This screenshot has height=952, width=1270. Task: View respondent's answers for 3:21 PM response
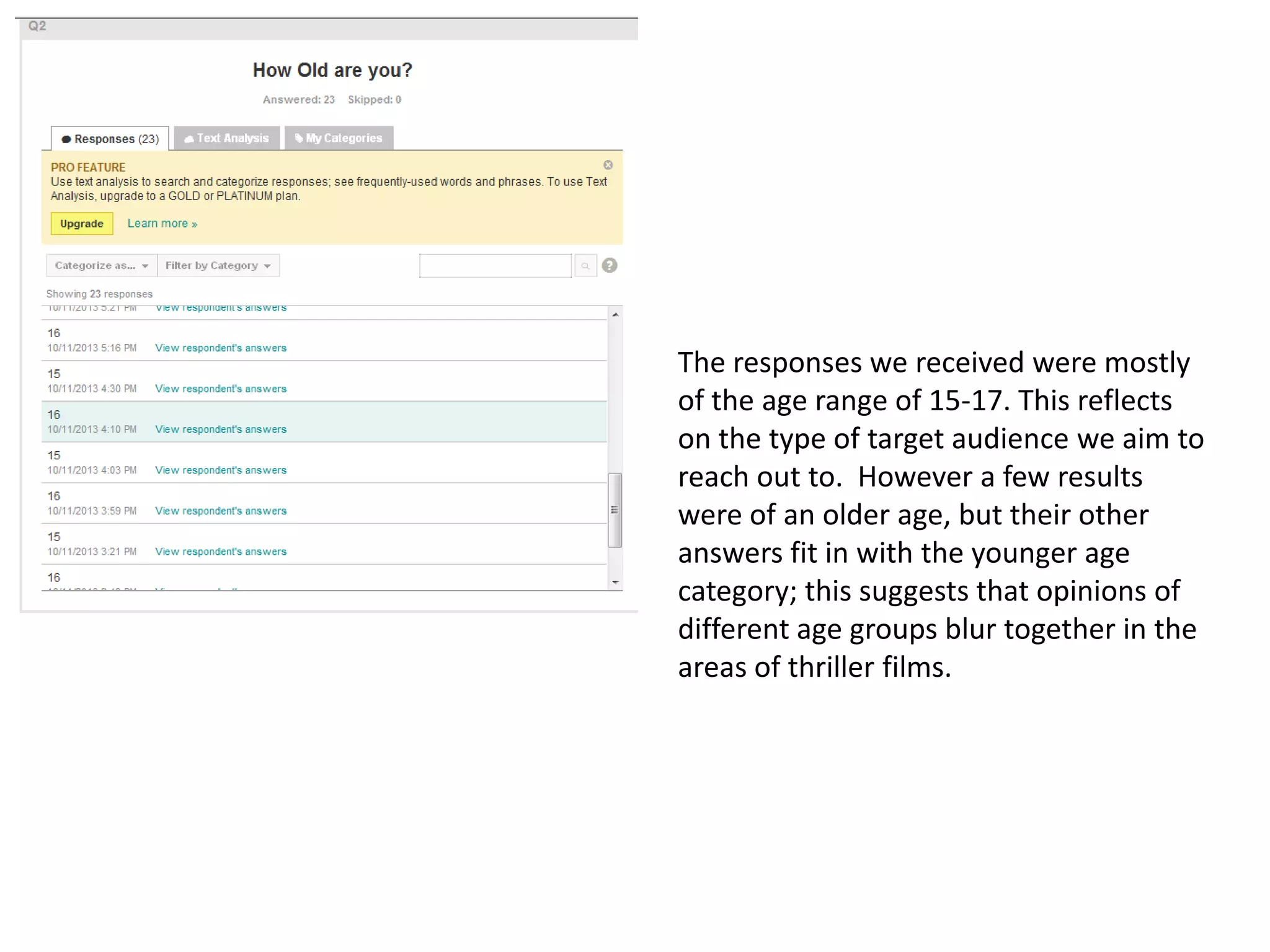[221, 552]
